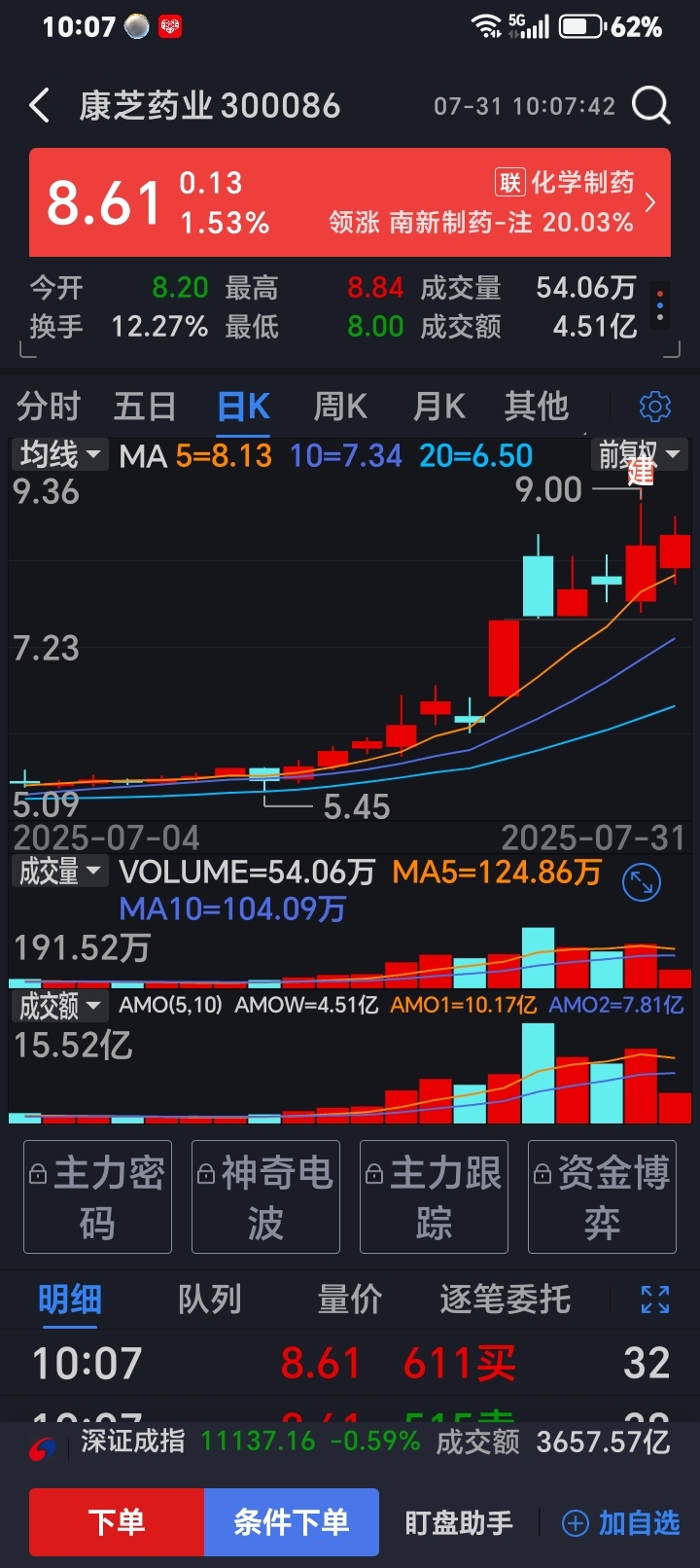Tap the 最高 8.84 value

375,288
